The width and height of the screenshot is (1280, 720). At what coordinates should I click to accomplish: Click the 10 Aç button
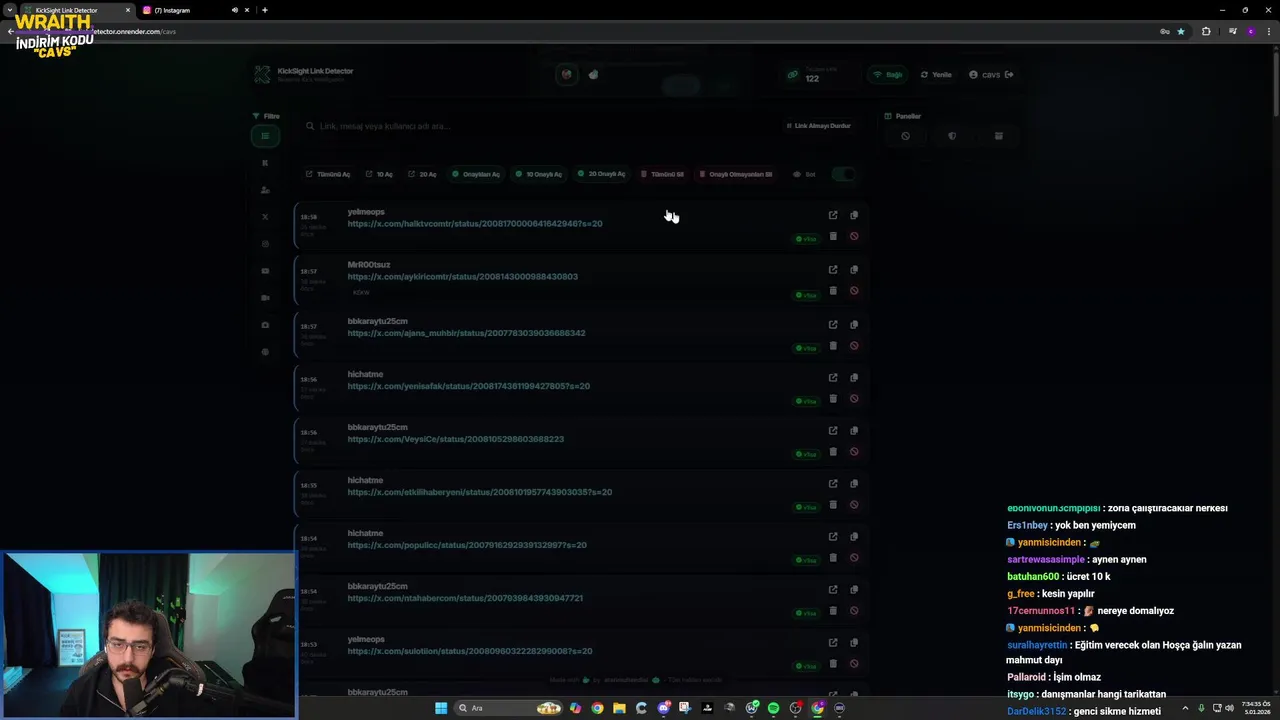tap(379, 174)
